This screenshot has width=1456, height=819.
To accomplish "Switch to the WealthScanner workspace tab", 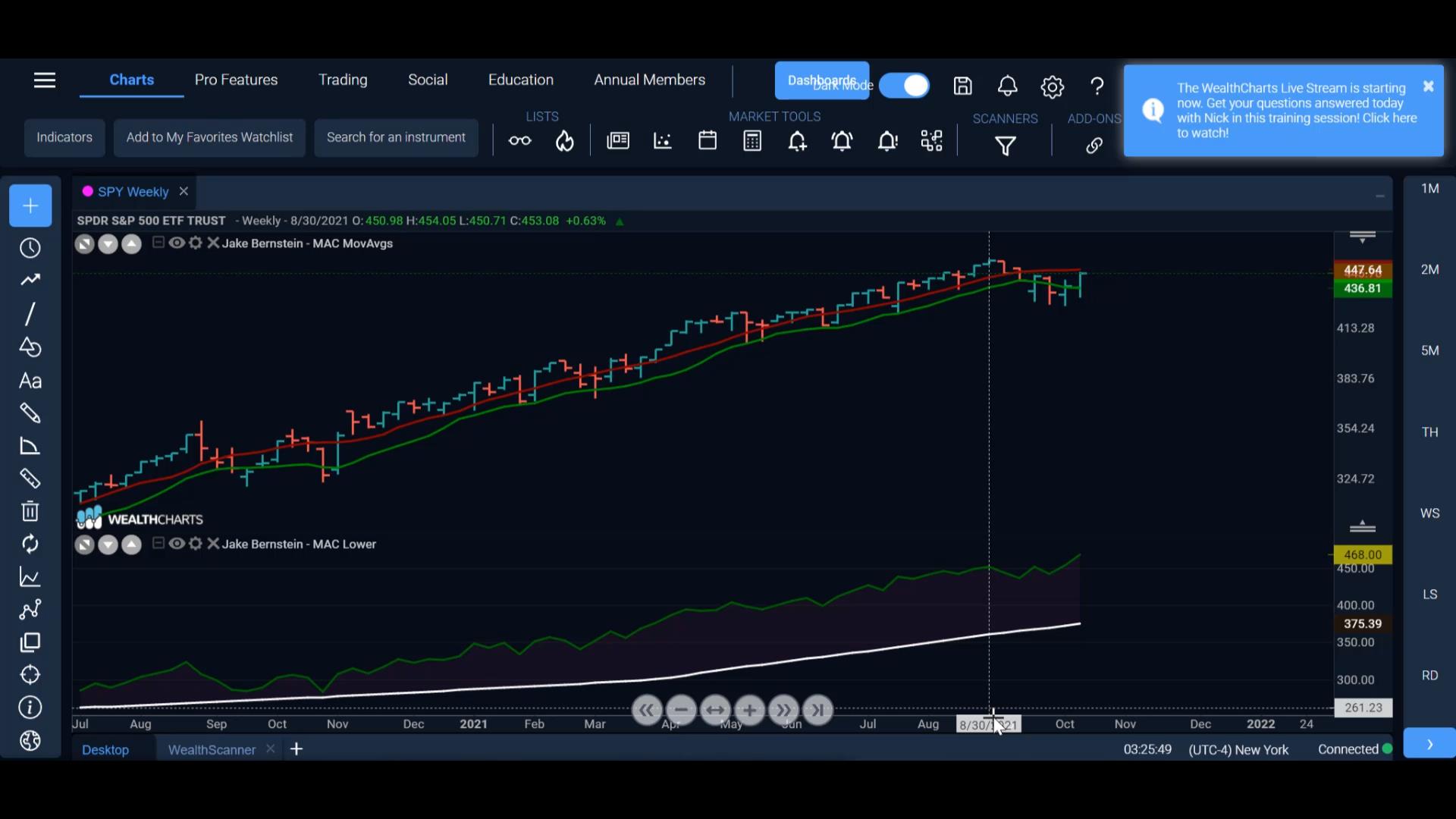I will (212, 749).
